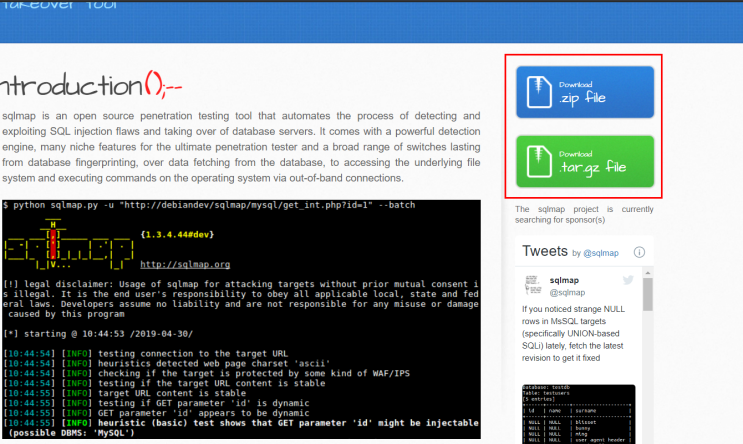Click 'heuristics detected web page charset' line
The height and width of the screenshot is (444, 743).
(166, 363)
